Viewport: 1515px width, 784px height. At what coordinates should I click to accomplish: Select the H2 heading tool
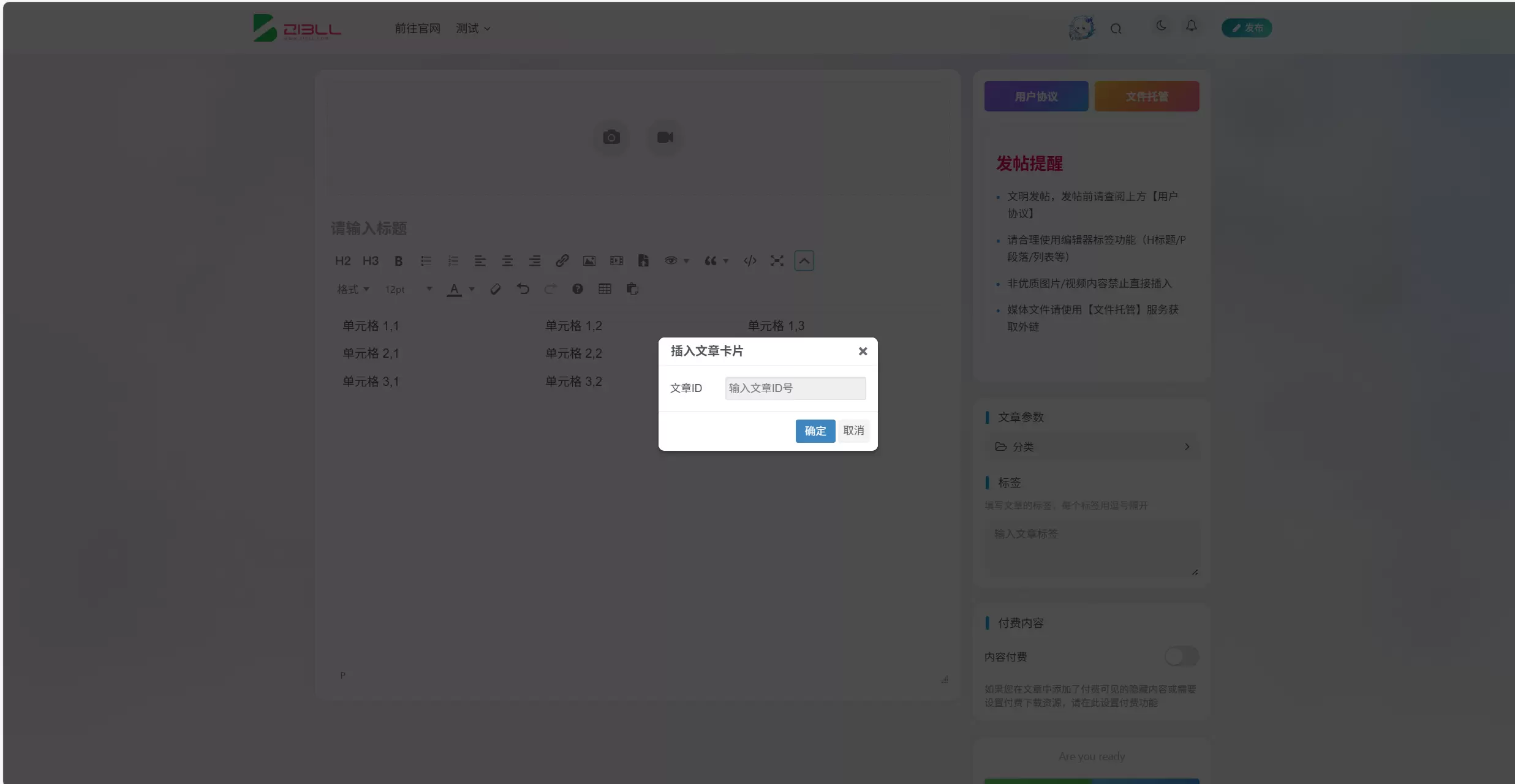342,261
